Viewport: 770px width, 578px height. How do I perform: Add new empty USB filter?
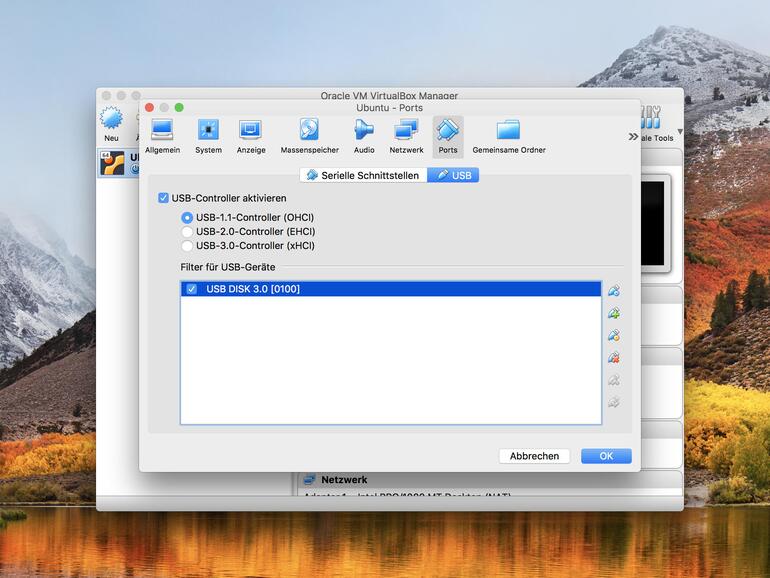coord(614,291)
